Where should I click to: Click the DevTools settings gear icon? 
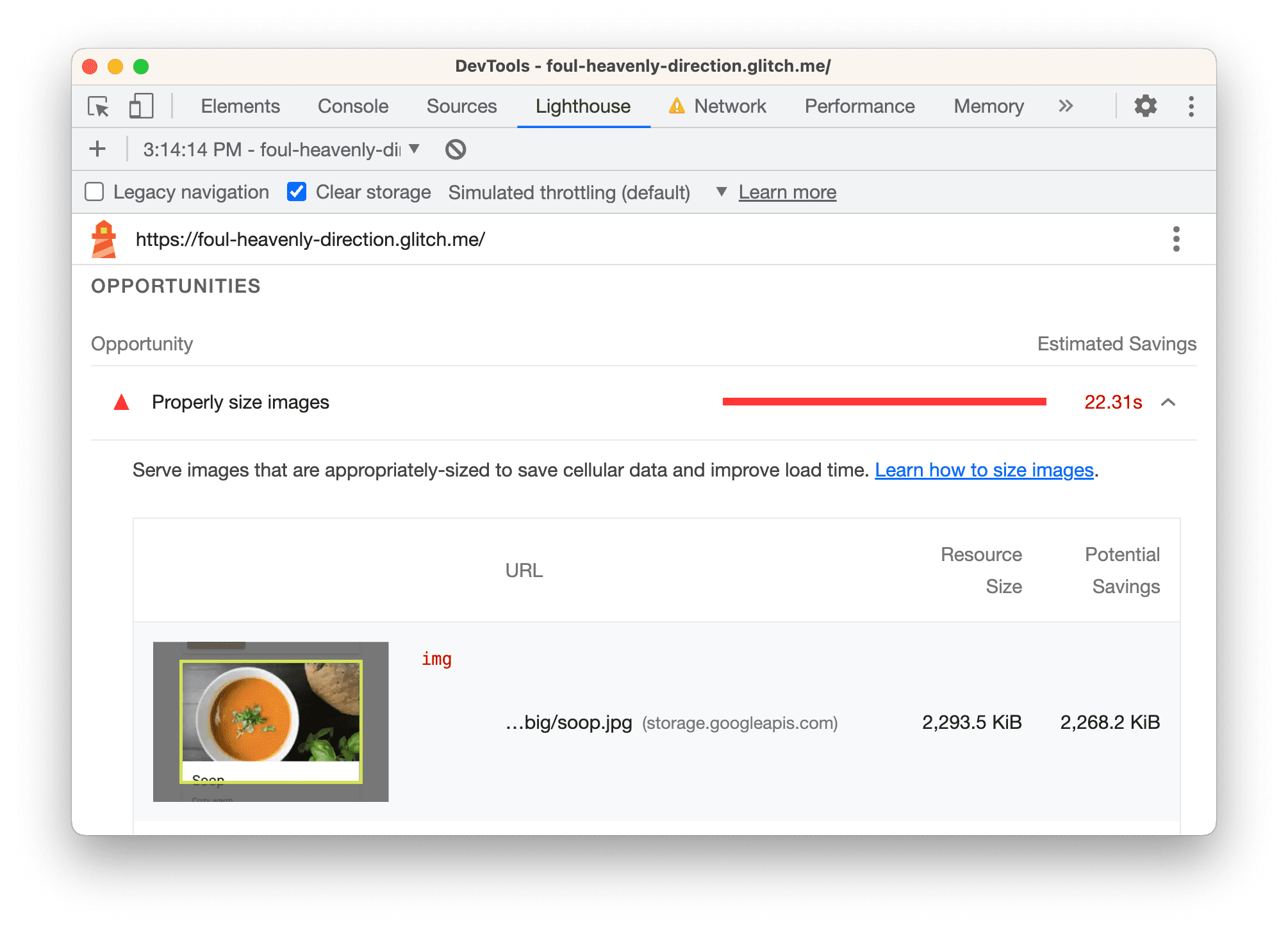[1147, 106]
